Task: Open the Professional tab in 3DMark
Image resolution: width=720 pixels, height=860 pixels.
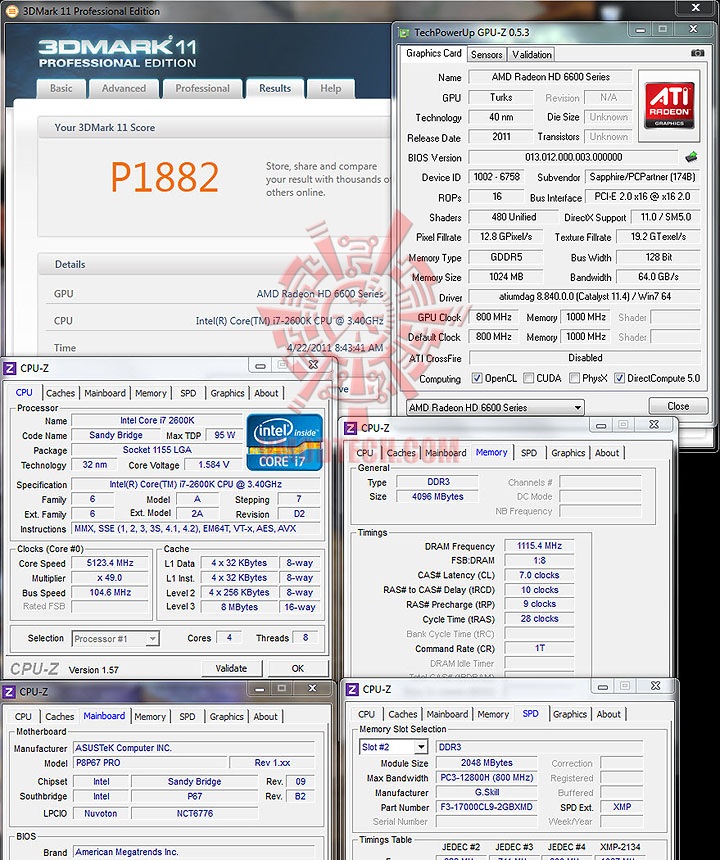Action: tap(202, 88)
